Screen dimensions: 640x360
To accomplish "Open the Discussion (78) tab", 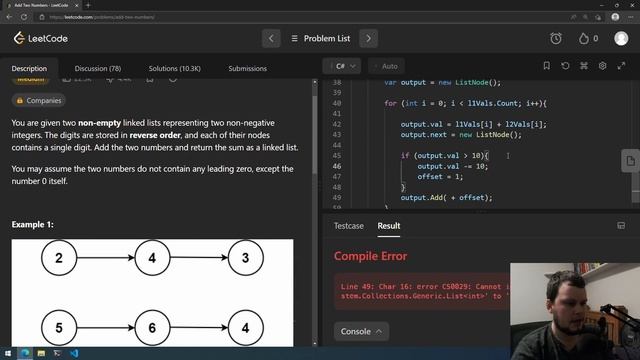I will [x=98, y=69].
